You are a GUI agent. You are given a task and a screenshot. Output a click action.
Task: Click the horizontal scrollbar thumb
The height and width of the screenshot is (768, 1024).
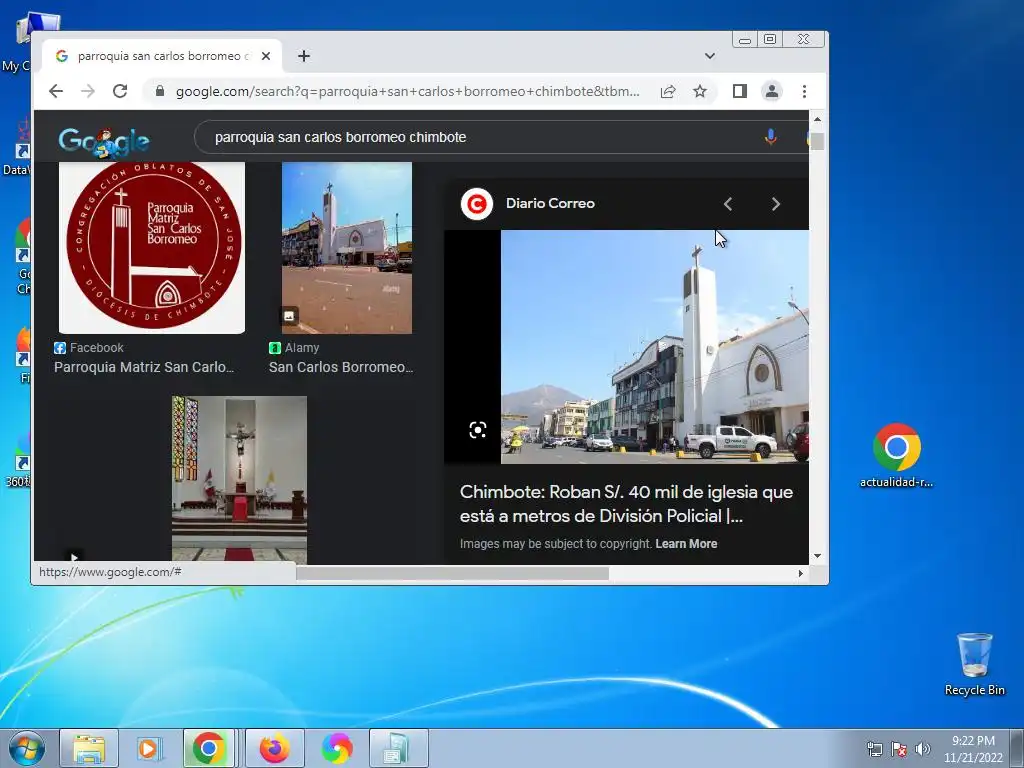pyautogui.click(x=452, y=573)
